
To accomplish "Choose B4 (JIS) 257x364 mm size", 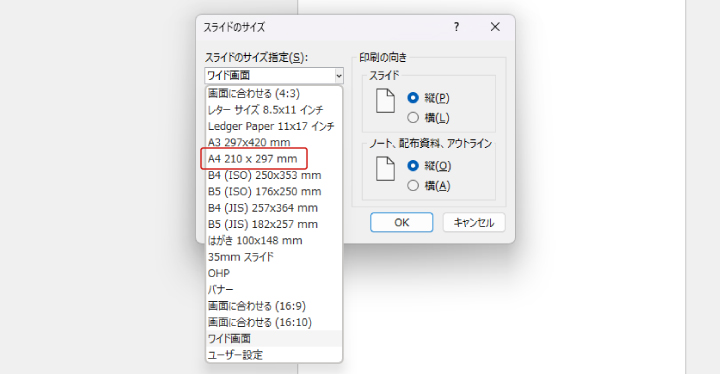I will click(274, 208).
